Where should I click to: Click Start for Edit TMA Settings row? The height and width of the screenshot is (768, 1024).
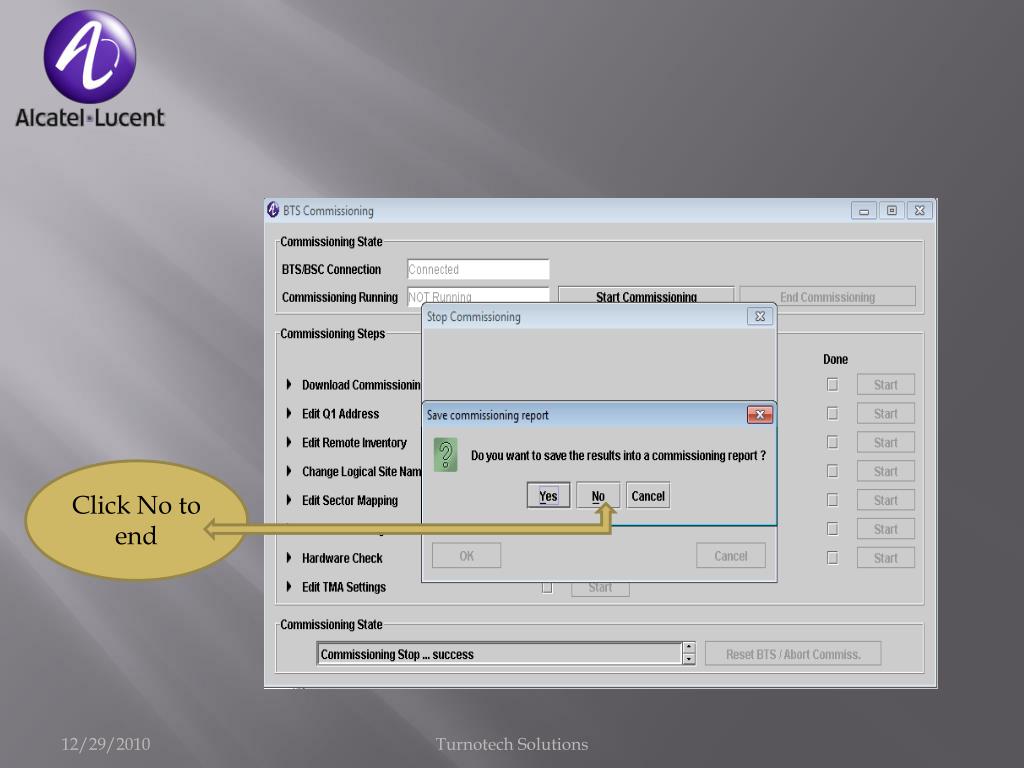click(x=600, y=588)
